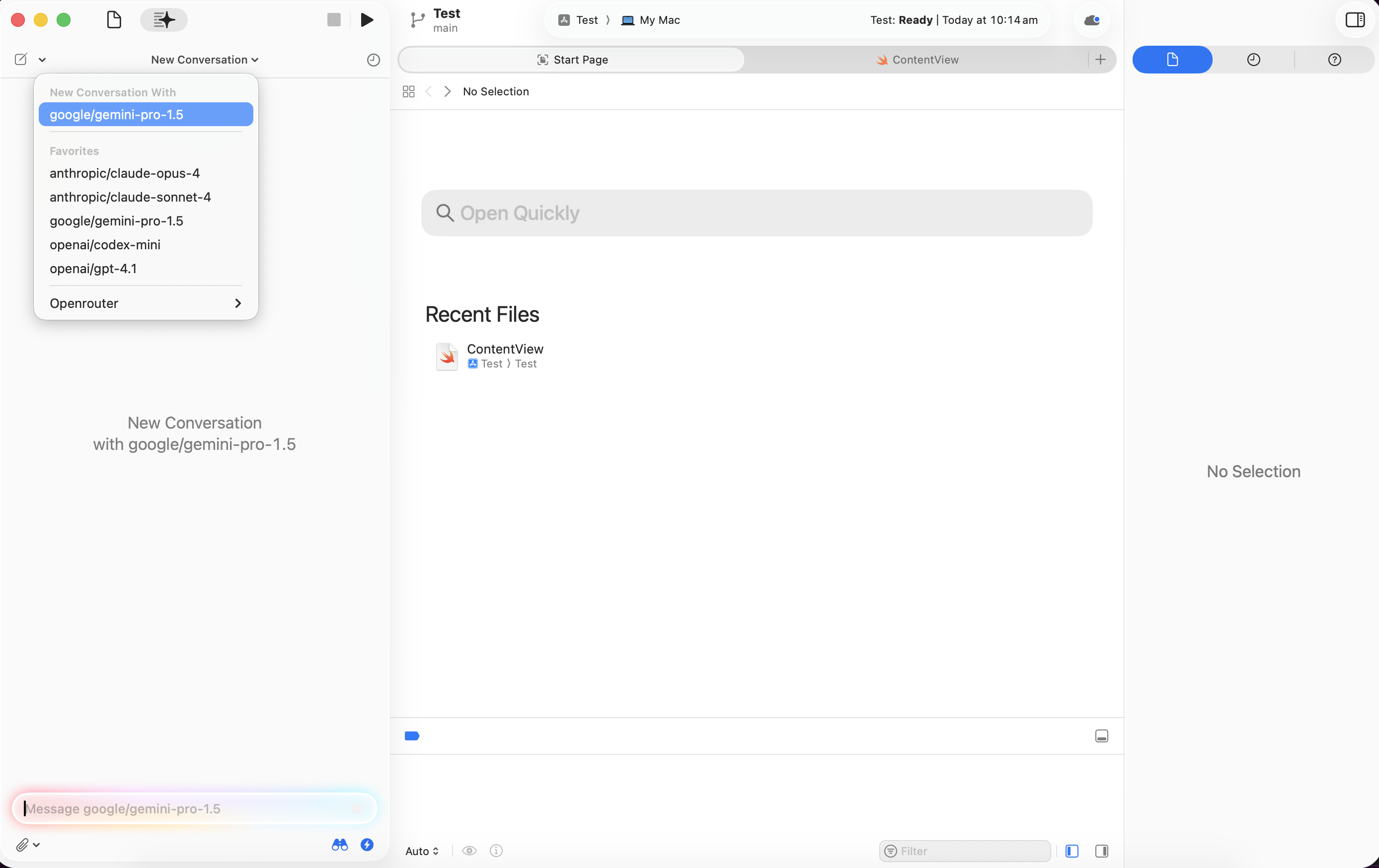The image size is (1379, 868).
Task: Click the Open Quickly search field
Action: [x=756, y=213]
